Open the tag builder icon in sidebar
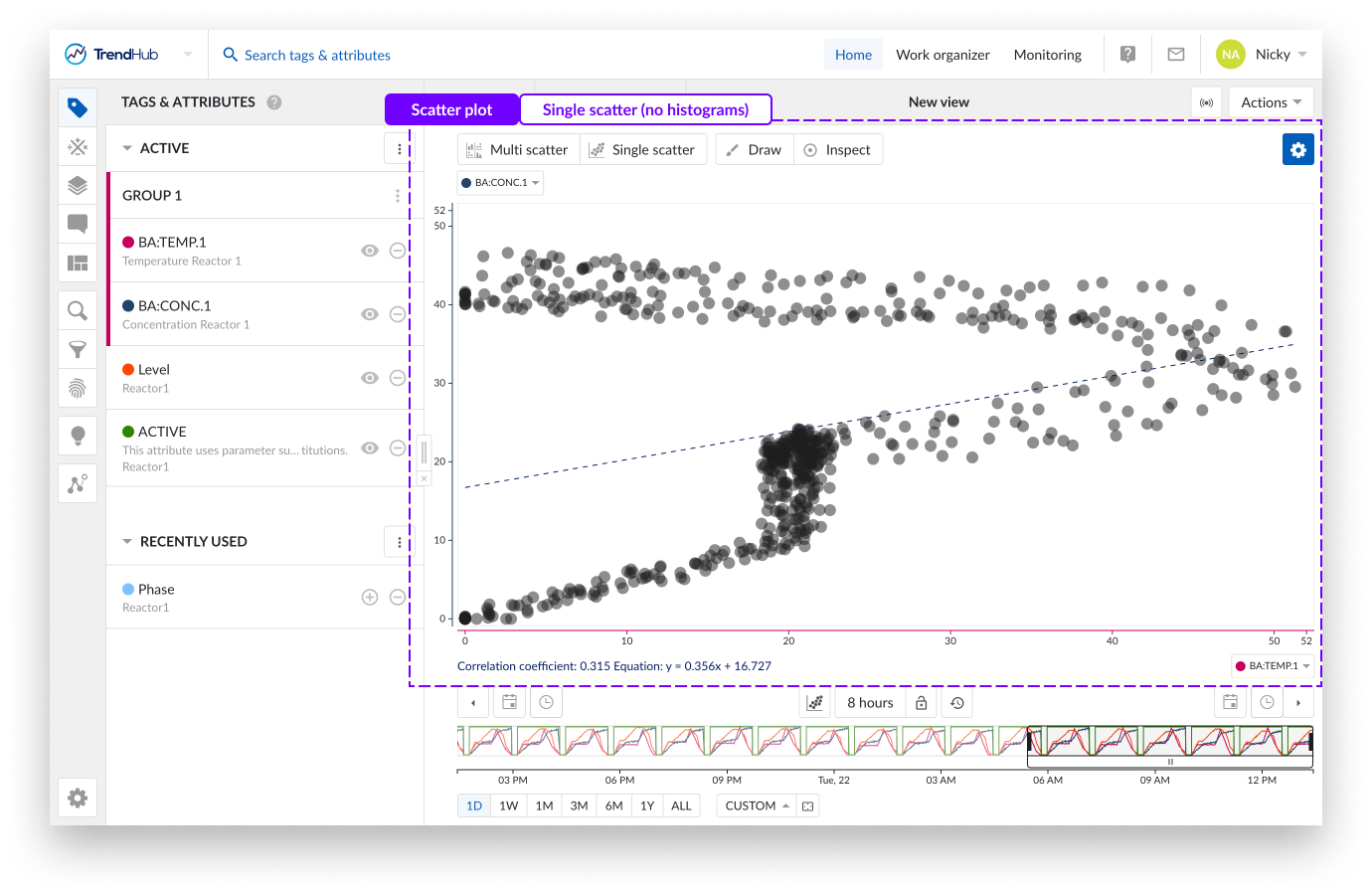The image size is (1372, 895). click(78, 147)
